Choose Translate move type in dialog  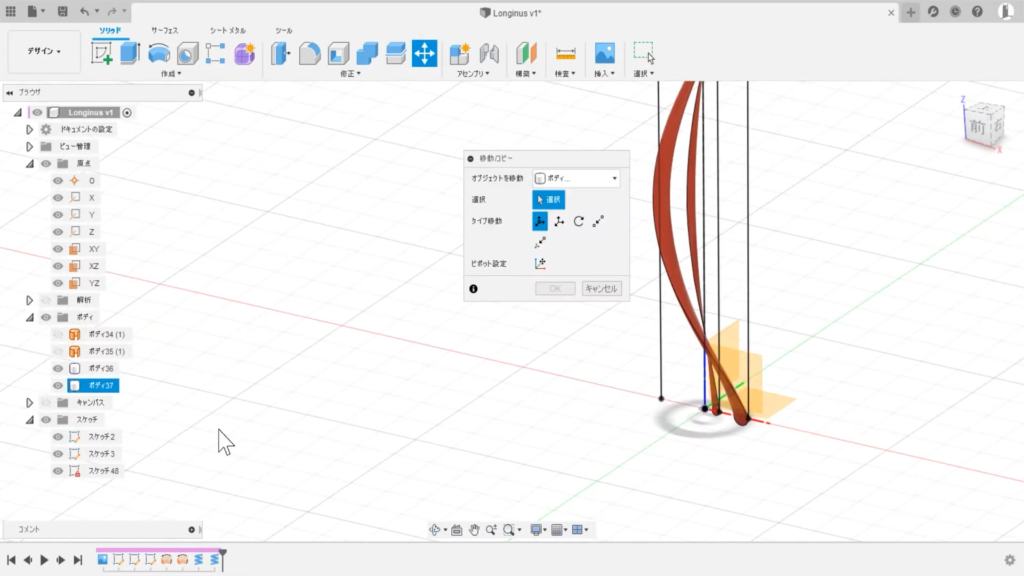tap(559, 221)
